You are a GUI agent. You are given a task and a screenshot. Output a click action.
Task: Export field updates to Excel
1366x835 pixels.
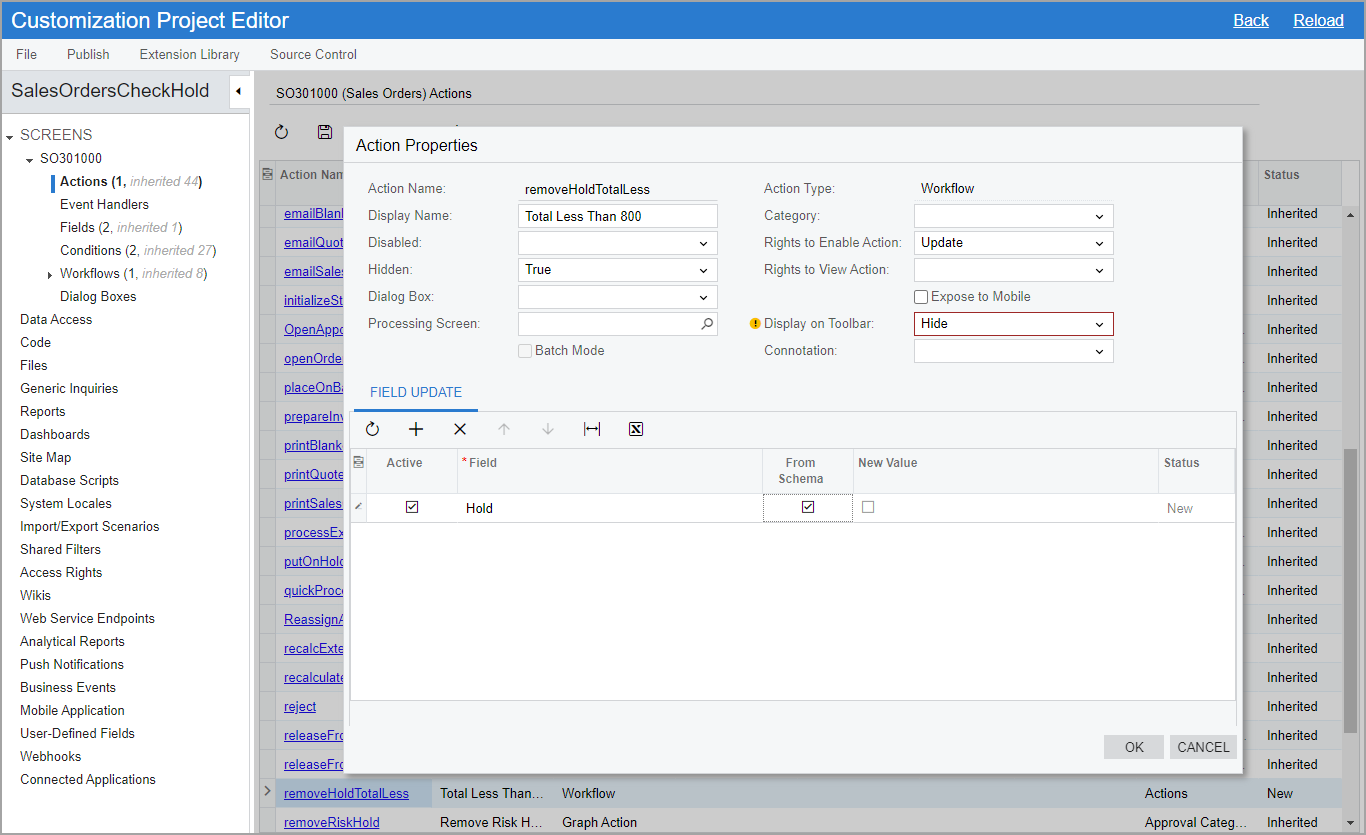coord(636,429)
